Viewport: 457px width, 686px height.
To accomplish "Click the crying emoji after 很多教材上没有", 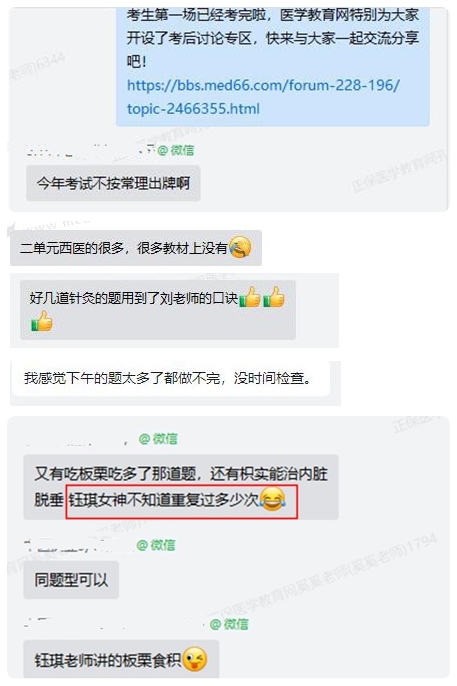I will 240,247.
